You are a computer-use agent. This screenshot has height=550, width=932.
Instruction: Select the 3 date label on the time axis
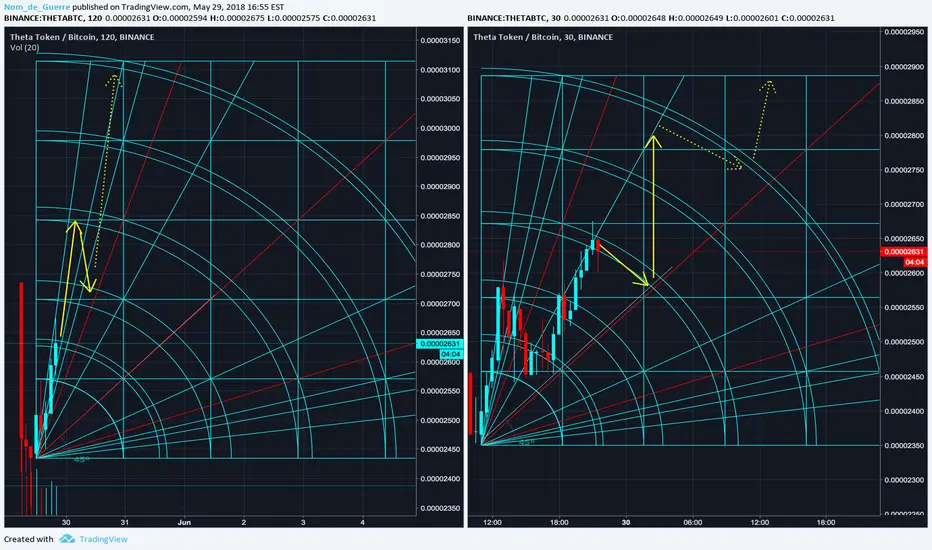point(303,522)
